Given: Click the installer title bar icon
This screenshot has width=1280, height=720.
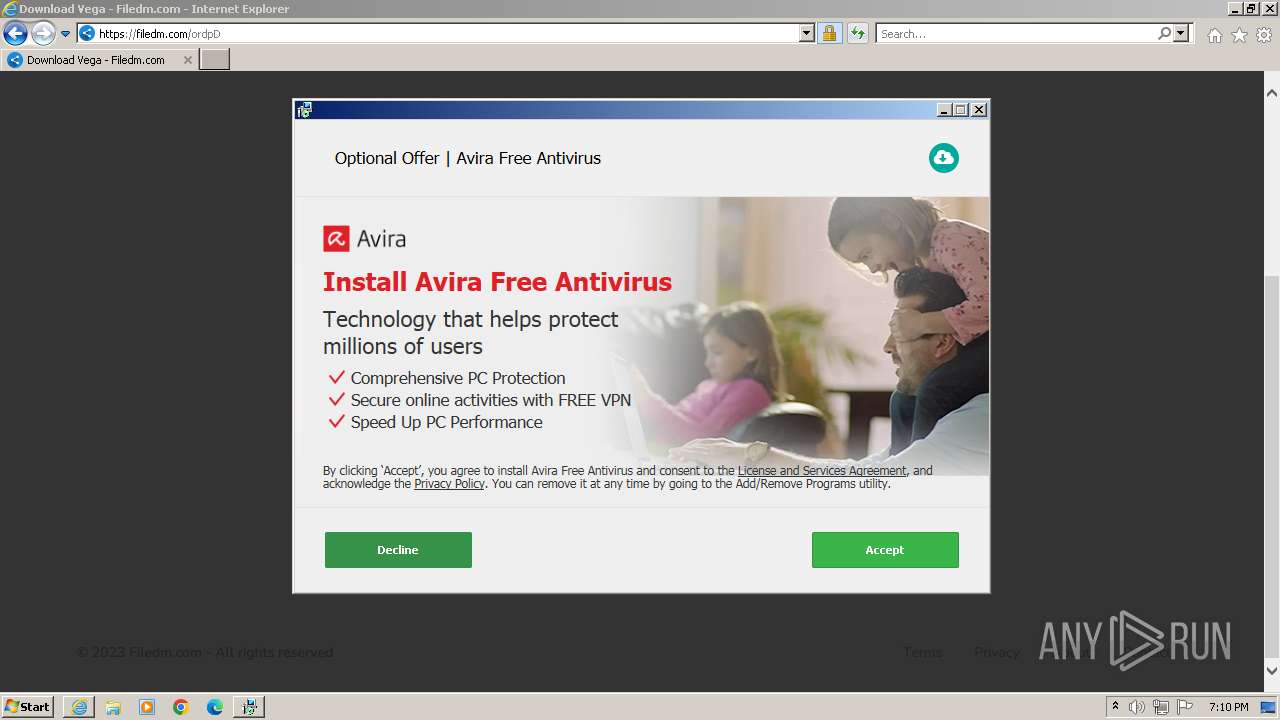Looking at the screenshot, I should pyautogui.click(x=304, y=110).
